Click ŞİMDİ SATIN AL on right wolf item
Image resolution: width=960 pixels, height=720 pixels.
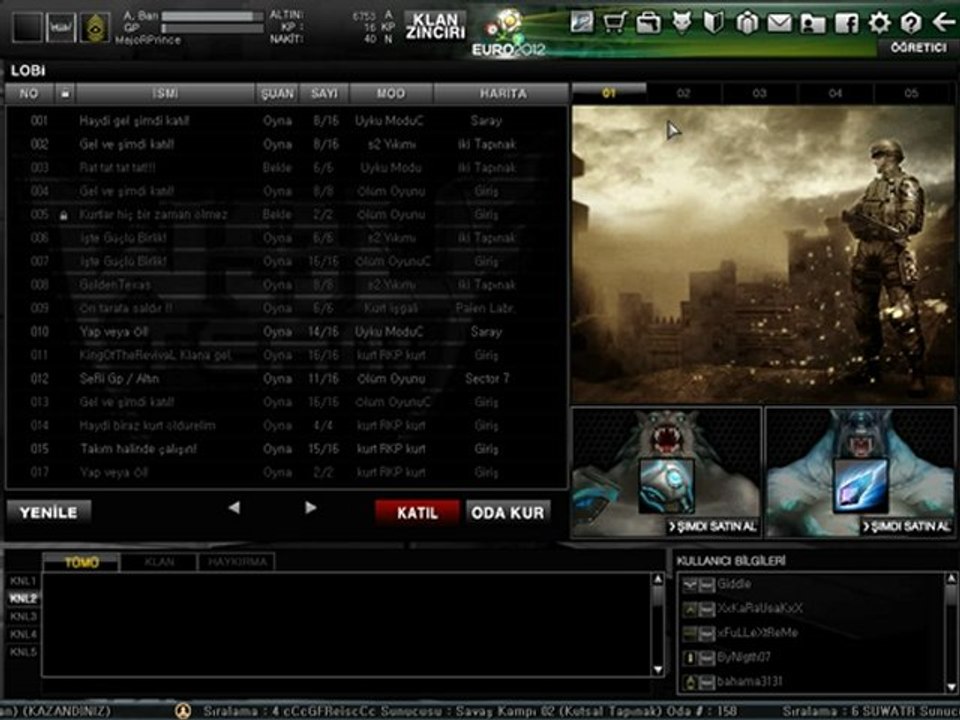point(907,527)
